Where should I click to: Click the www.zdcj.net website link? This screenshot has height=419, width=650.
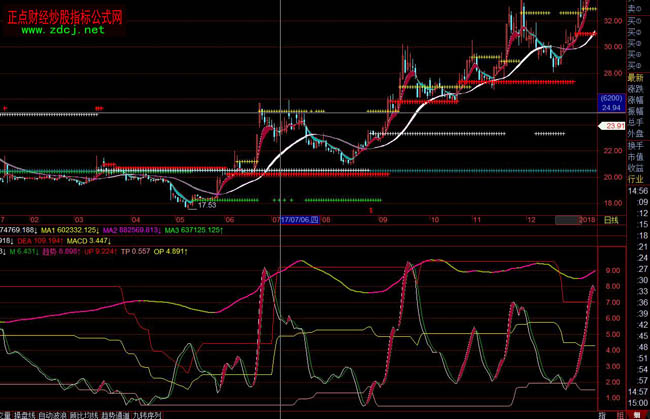(63, 31)
